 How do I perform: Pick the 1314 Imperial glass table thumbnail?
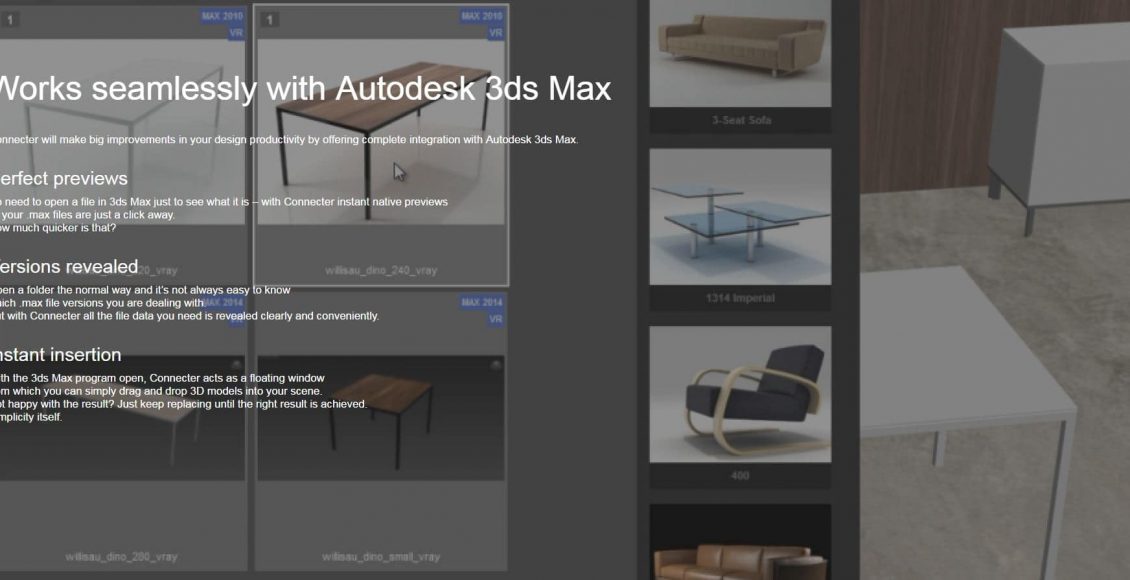[740, 217]
